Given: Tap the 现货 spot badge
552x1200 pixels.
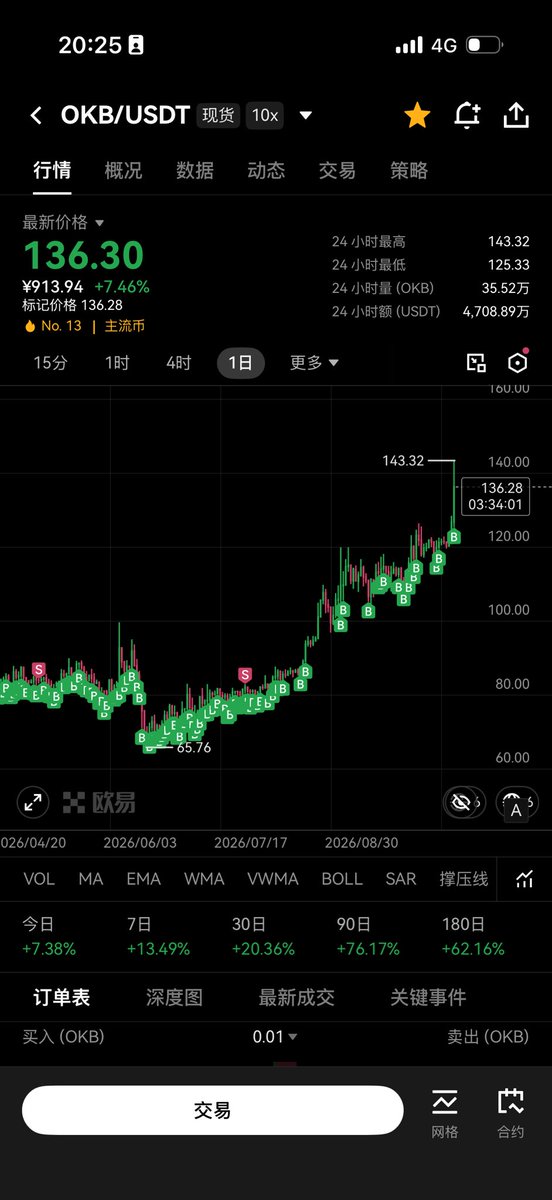Looking at the screenshot, I should coord(219,116).
